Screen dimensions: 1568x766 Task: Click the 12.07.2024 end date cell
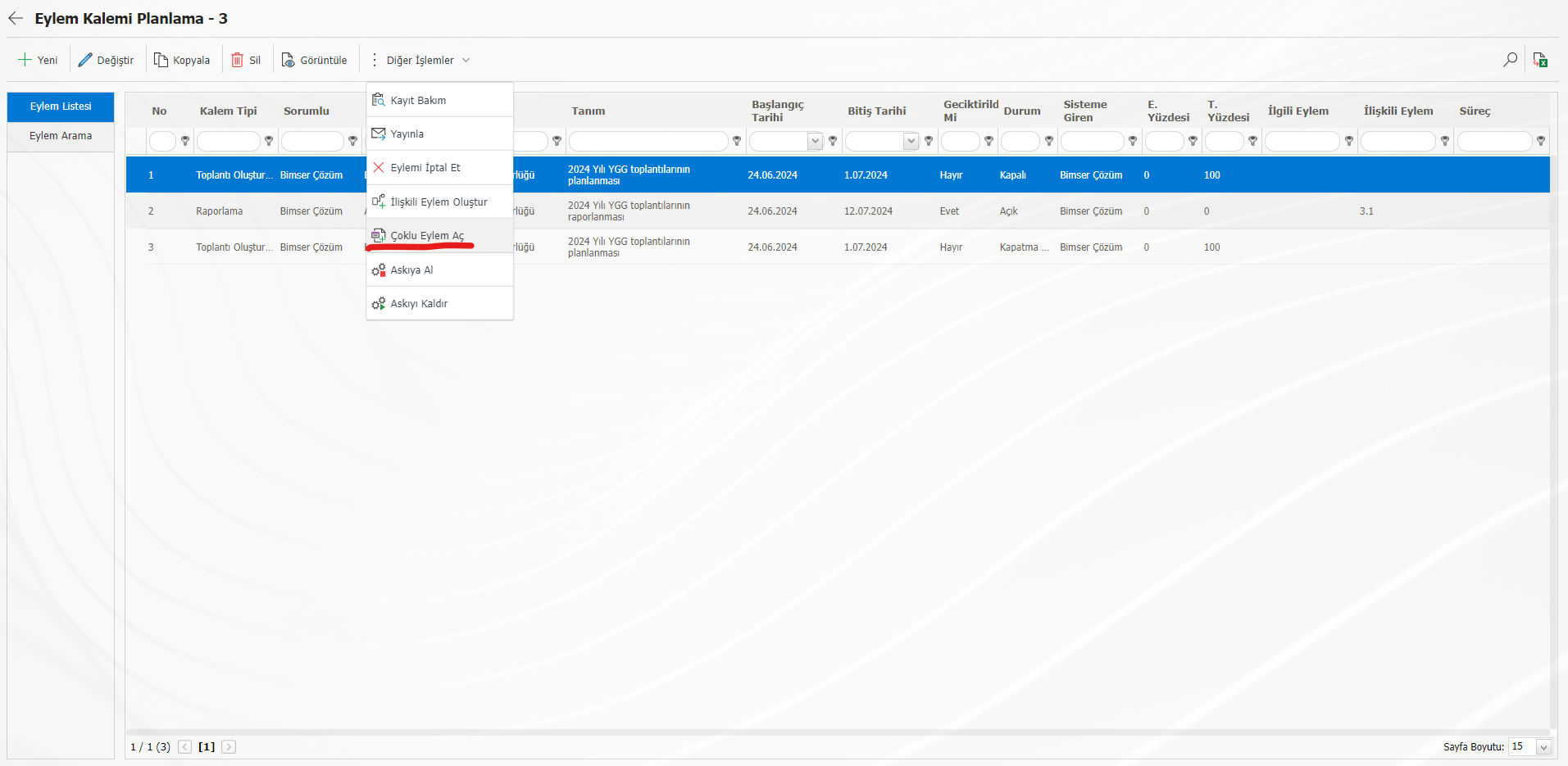pos(868,211)
